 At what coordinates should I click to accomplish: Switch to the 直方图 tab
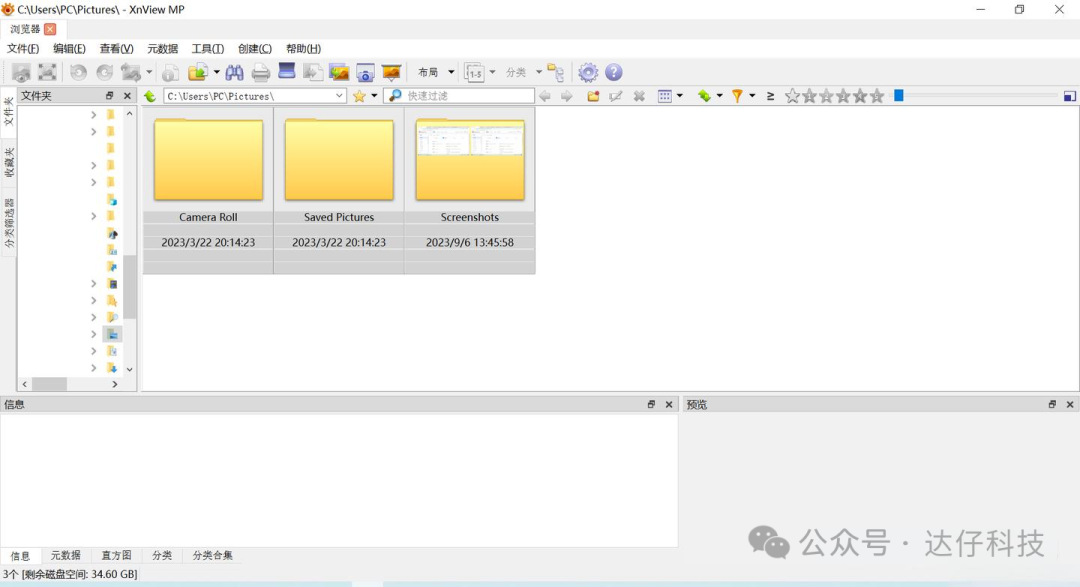(x=116, y=555)
